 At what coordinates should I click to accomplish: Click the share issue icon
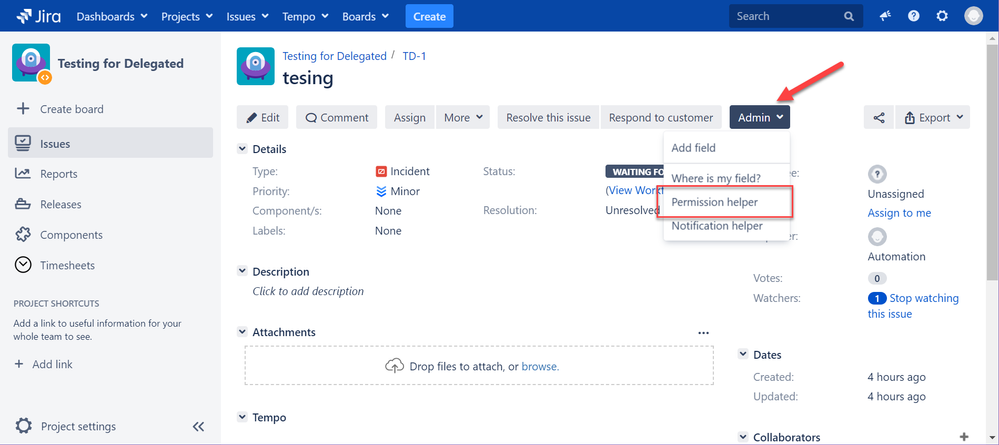click(x=879, y=117)
